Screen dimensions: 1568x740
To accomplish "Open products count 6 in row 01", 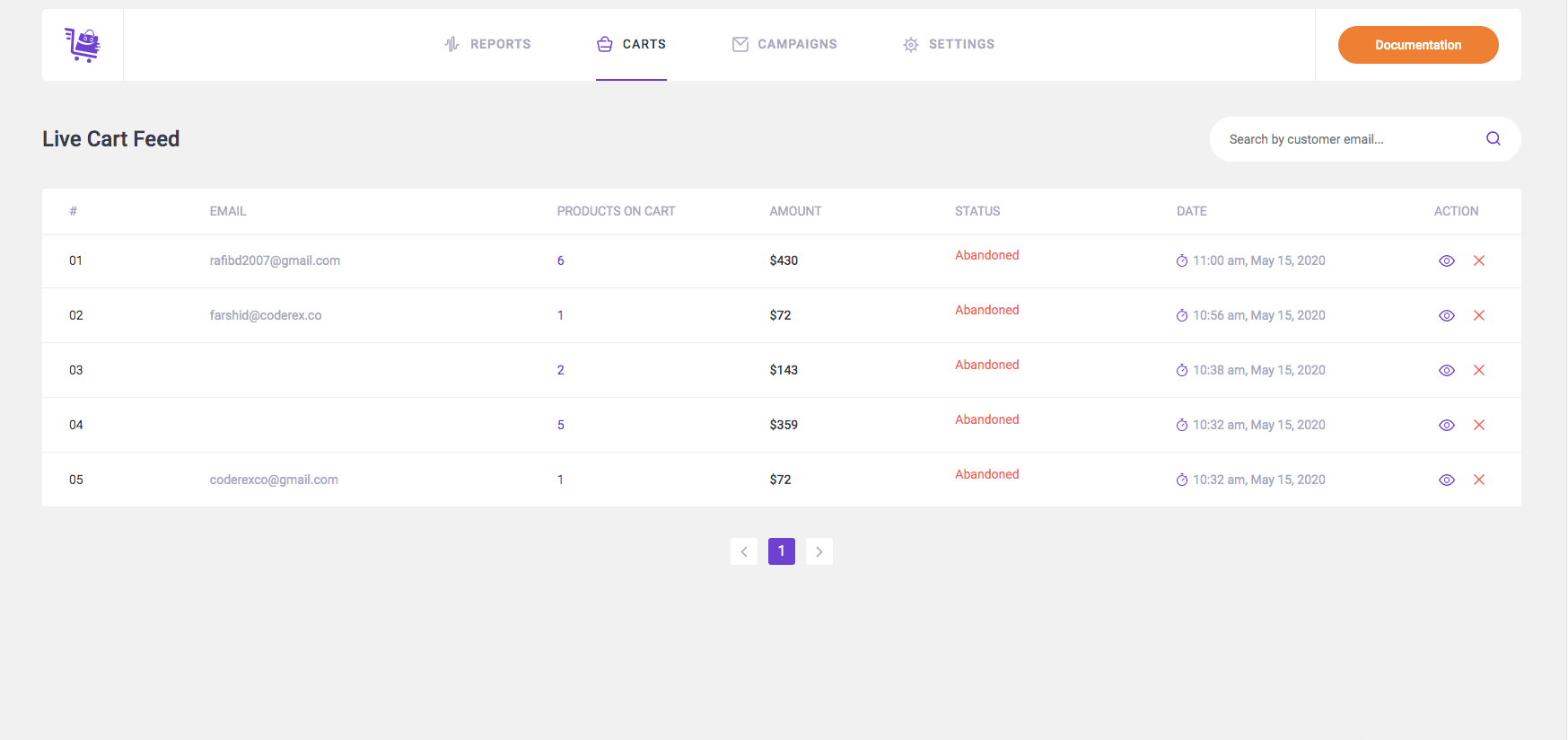I will pyautogui.click(x=561, y=260).
